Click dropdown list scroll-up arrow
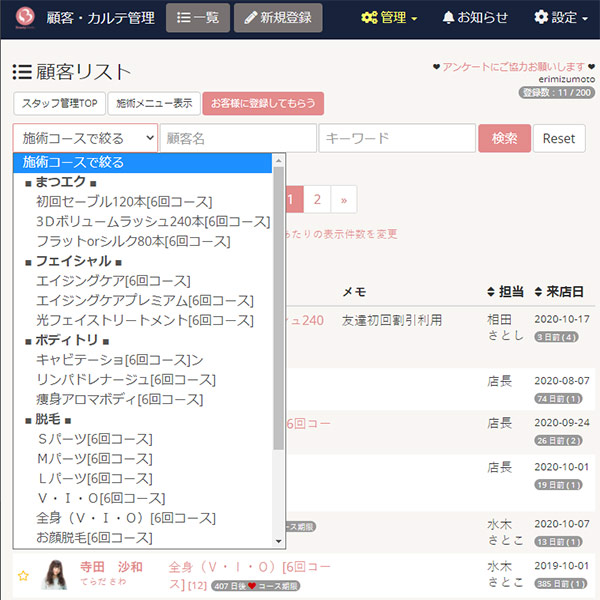Viewport: 600px width, 600px height. [x=279, y=161]
